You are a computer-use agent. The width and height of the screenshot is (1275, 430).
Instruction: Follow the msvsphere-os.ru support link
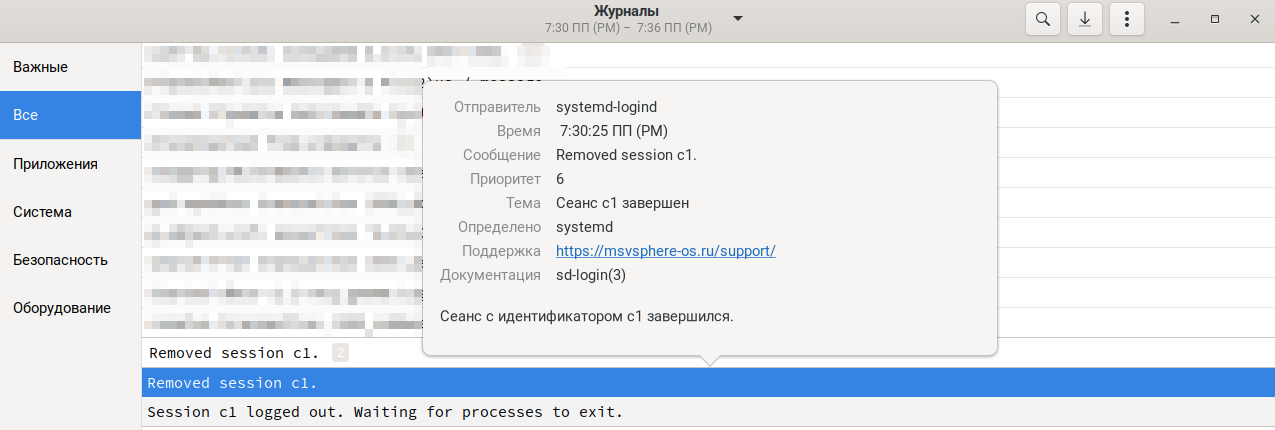pos(665,251)
